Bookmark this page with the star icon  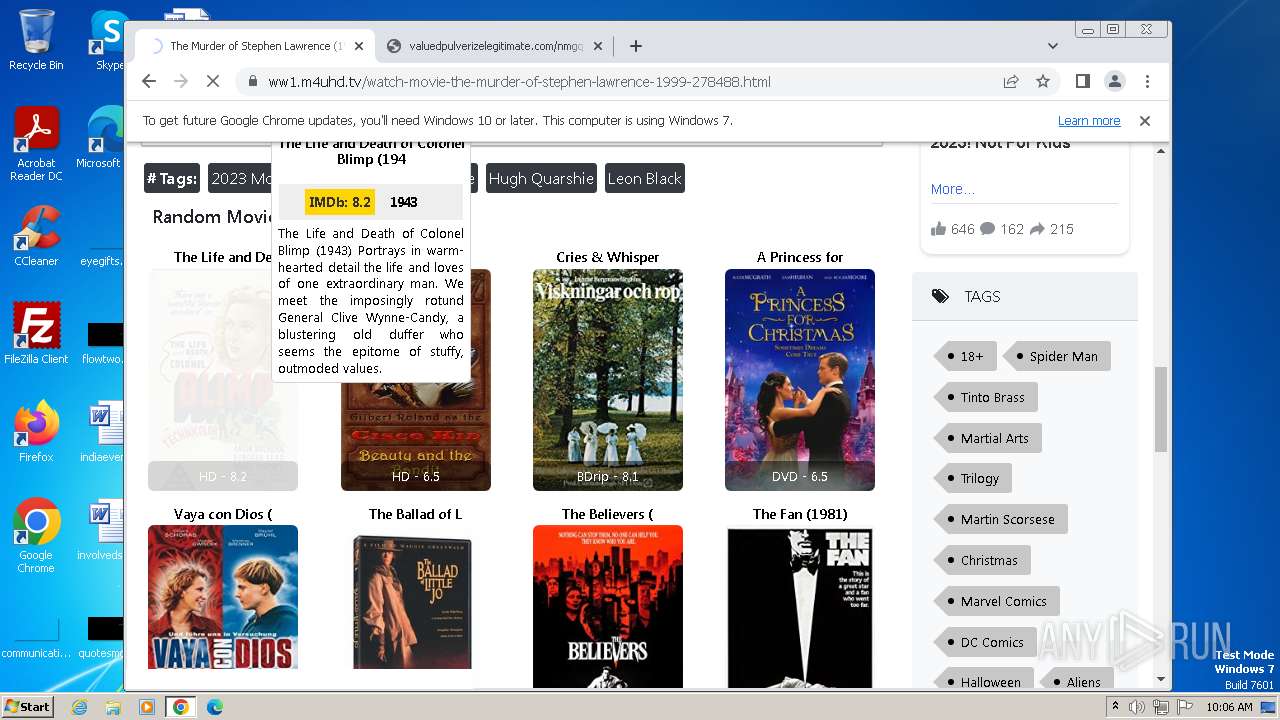(x=1043, y=82)
